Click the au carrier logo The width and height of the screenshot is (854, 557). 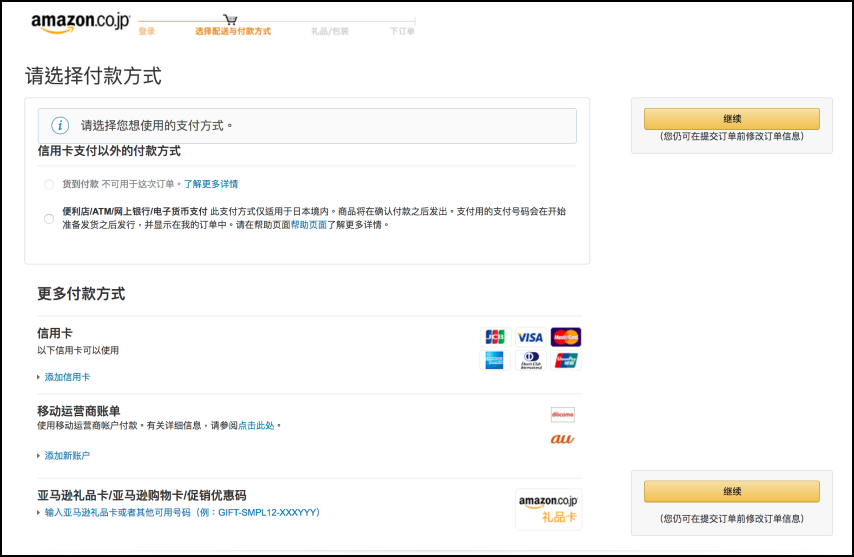(563, 439)
